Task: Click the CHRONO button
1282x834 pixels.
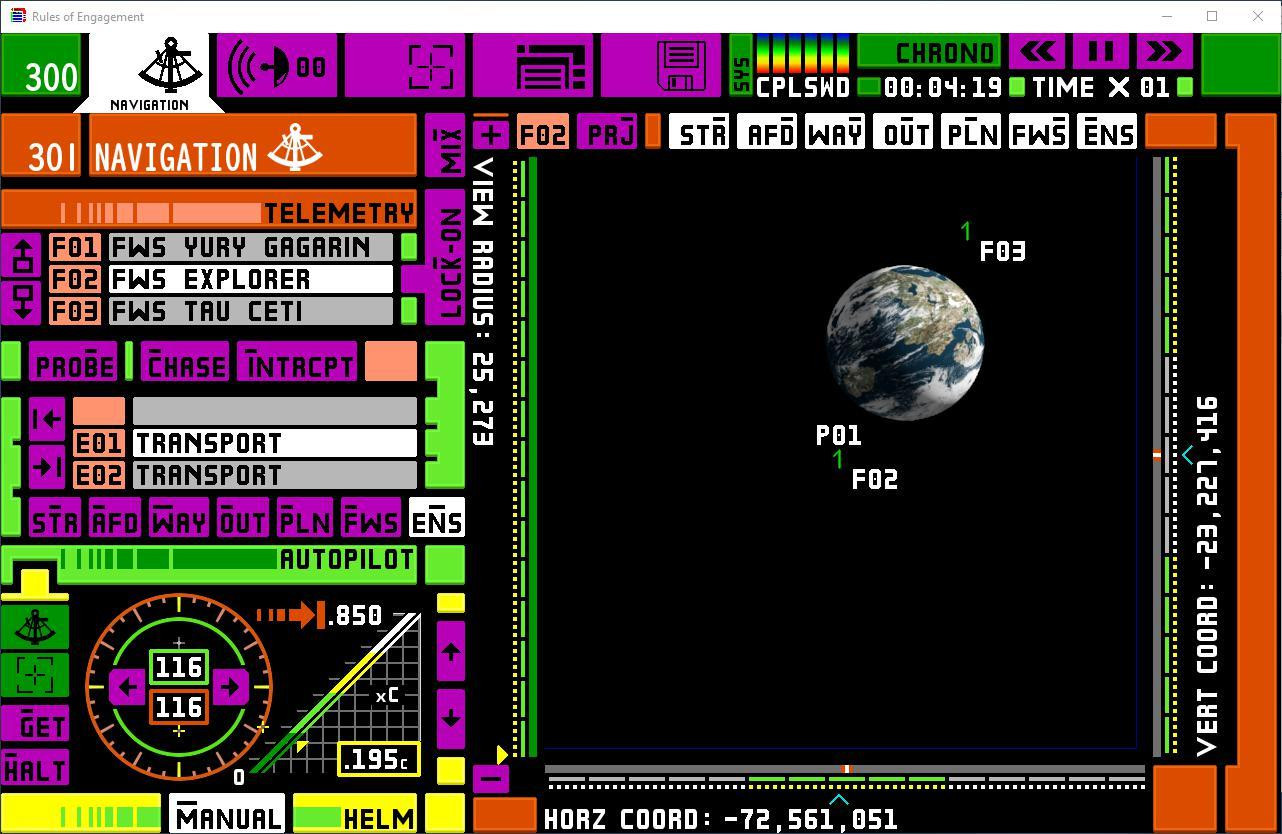Action: pos(930,52)
